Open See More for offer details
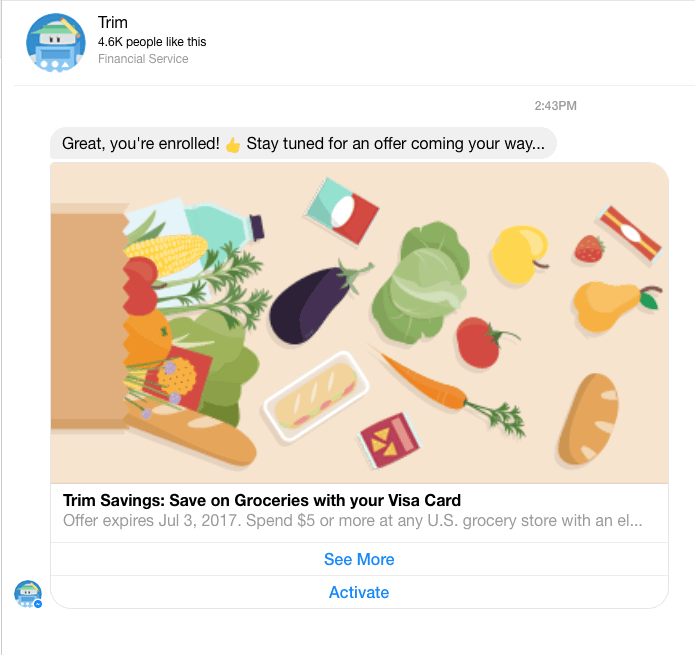This screenshot has height=655, width=695. coord(359,559)
